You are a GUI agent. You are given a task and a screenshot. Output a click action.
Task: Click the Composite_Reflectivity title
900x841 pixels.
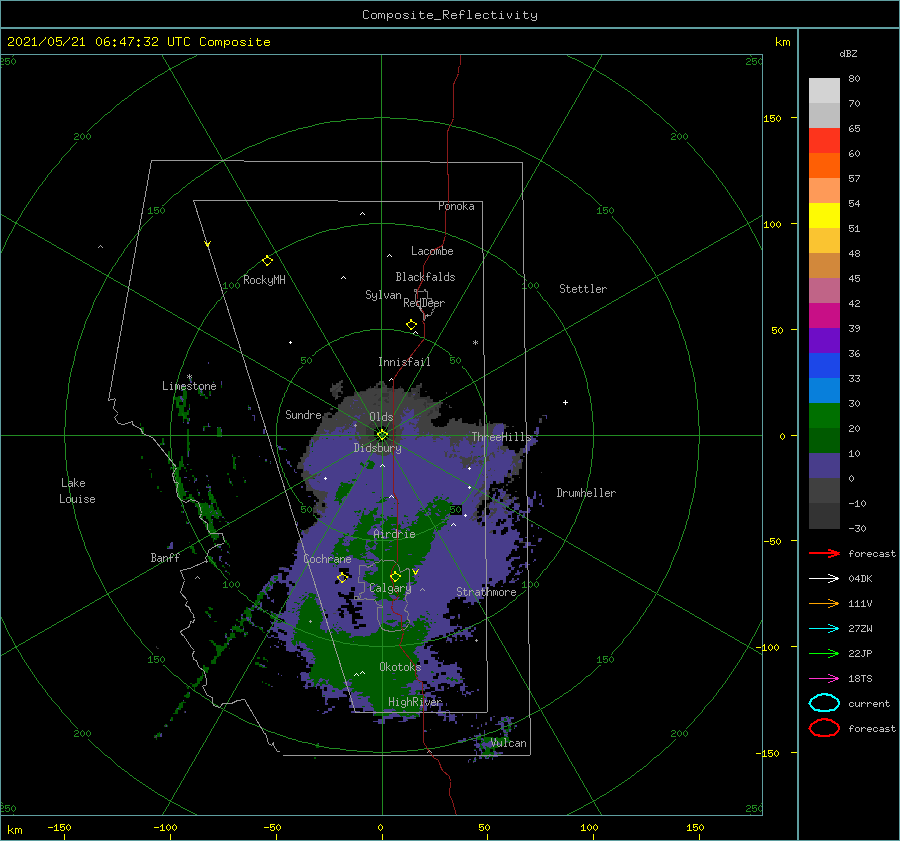tap(450, 15)
